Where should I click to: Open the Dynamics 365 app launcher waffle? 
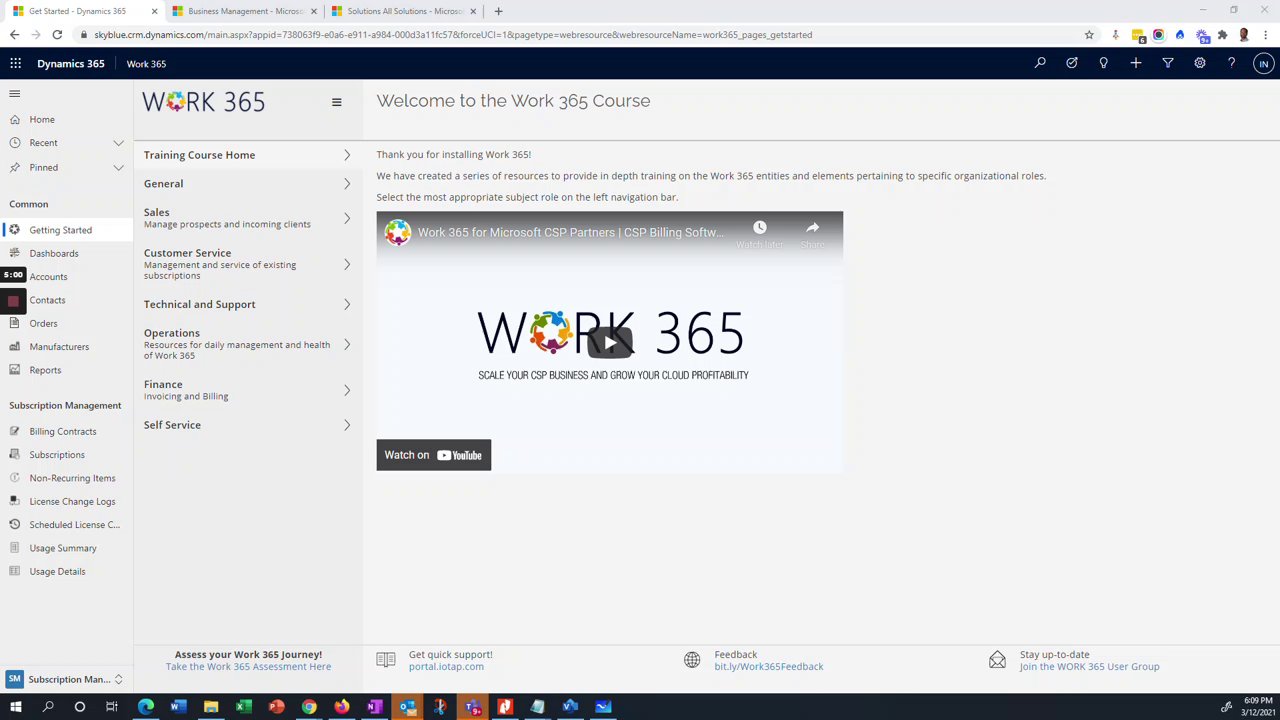click(x=15, y=63)
